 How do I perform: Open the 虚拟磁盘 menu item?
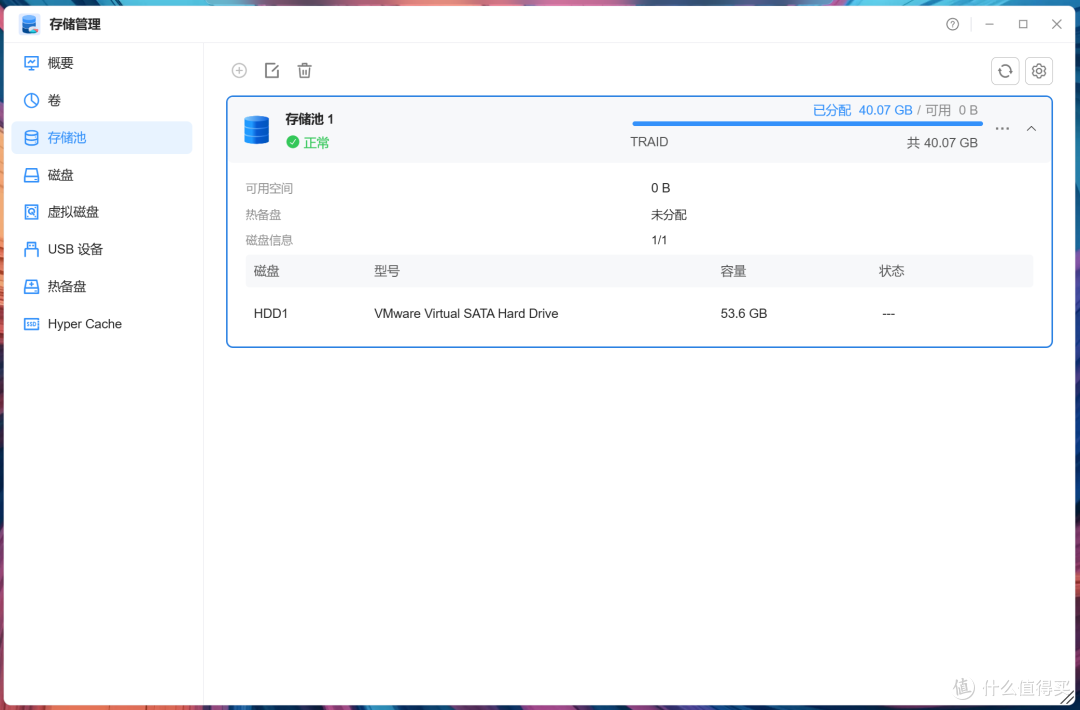[102, 212]
